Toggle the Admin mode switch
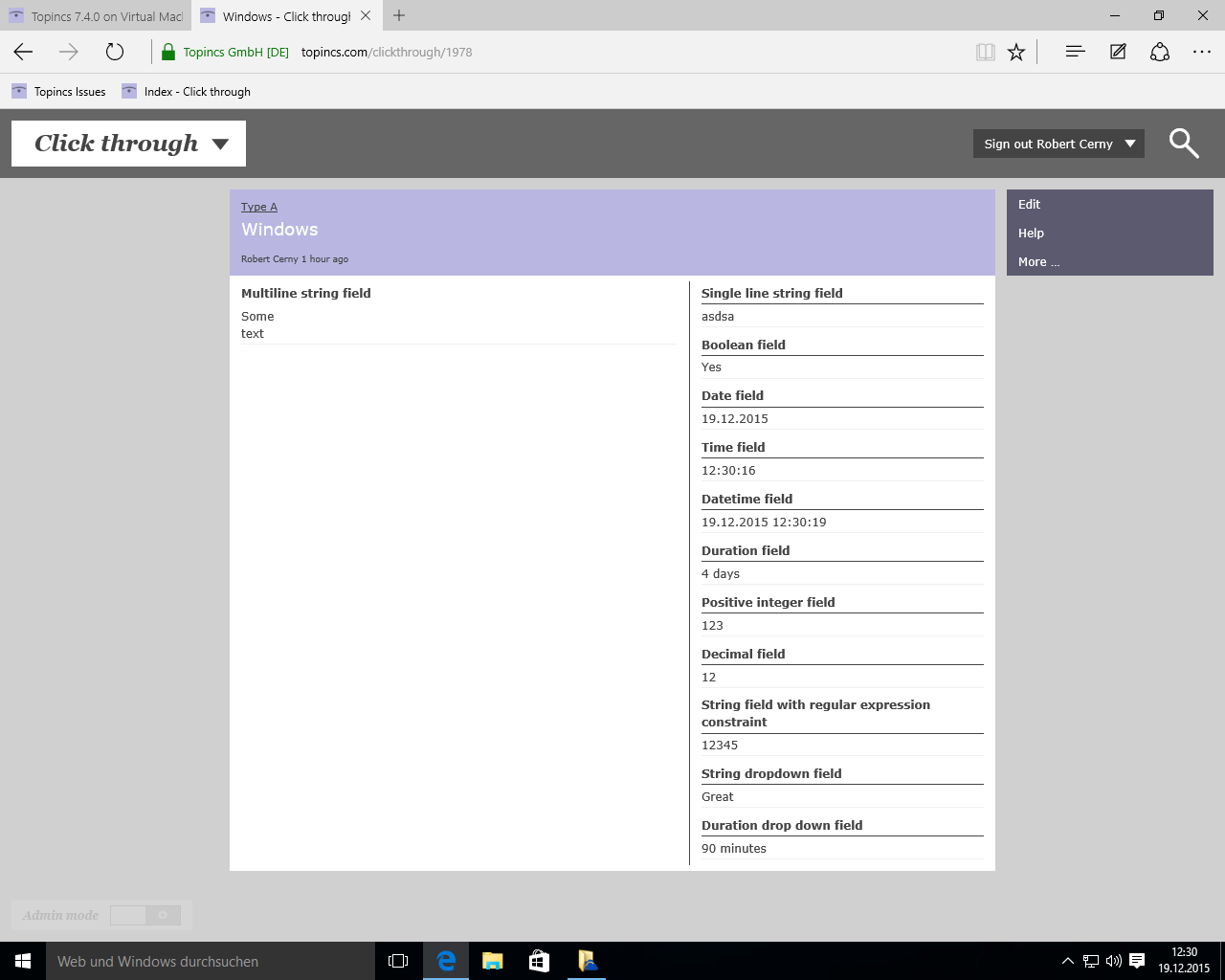1225x980 pixels. [x=145, y=916]
